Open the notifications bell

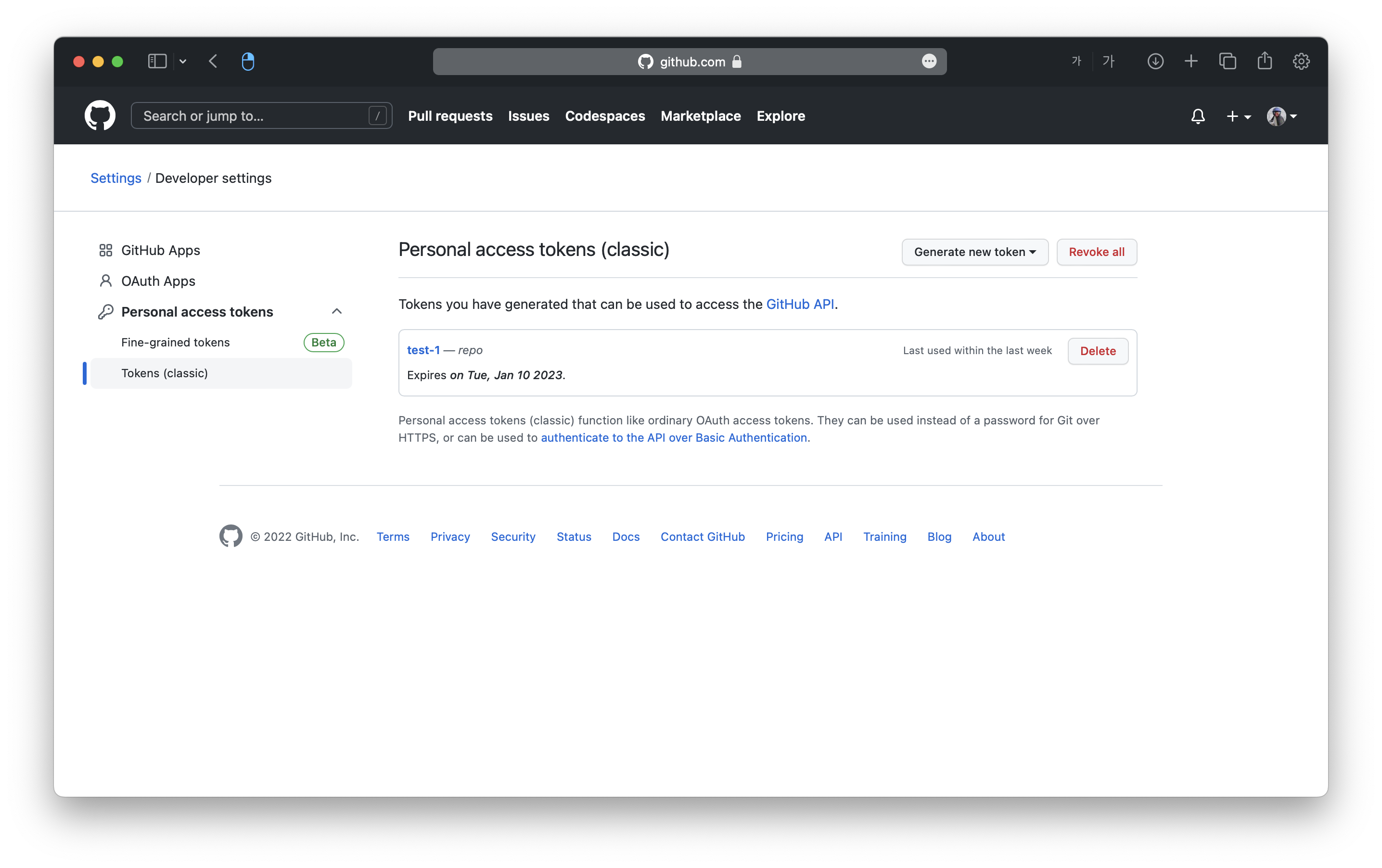tap(1197, 116)
